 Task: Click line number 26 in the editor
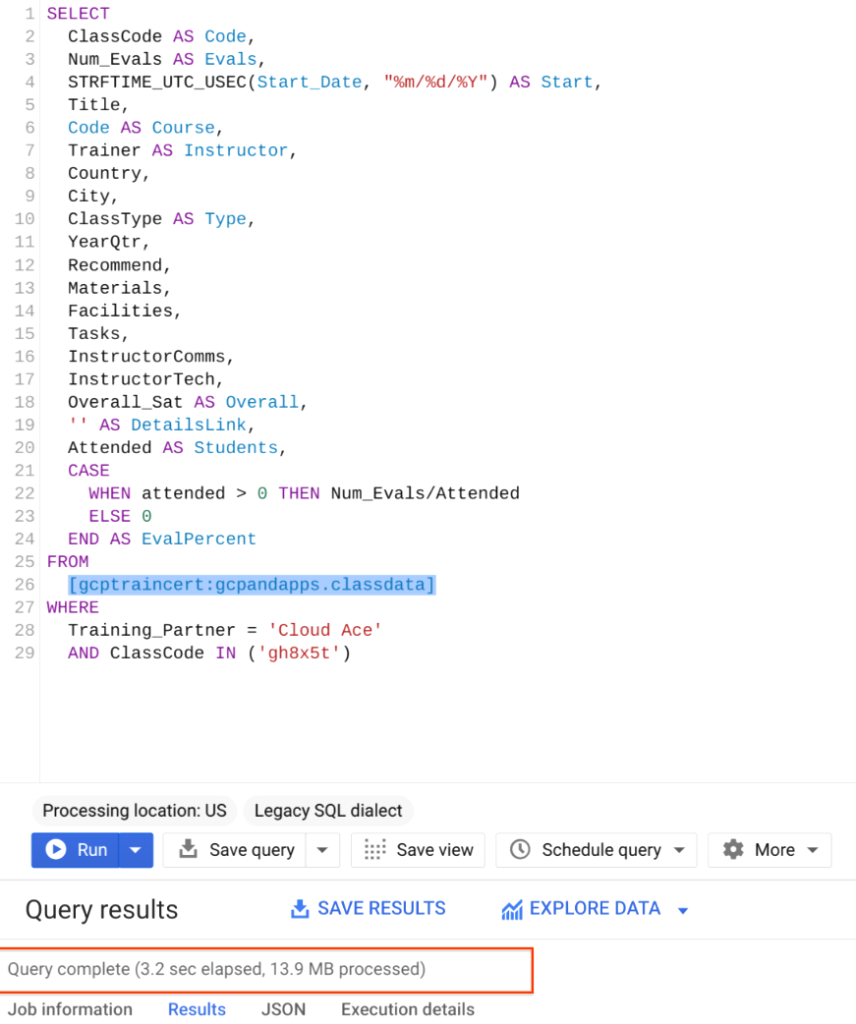pyautogui.click(x=24, y=585)
